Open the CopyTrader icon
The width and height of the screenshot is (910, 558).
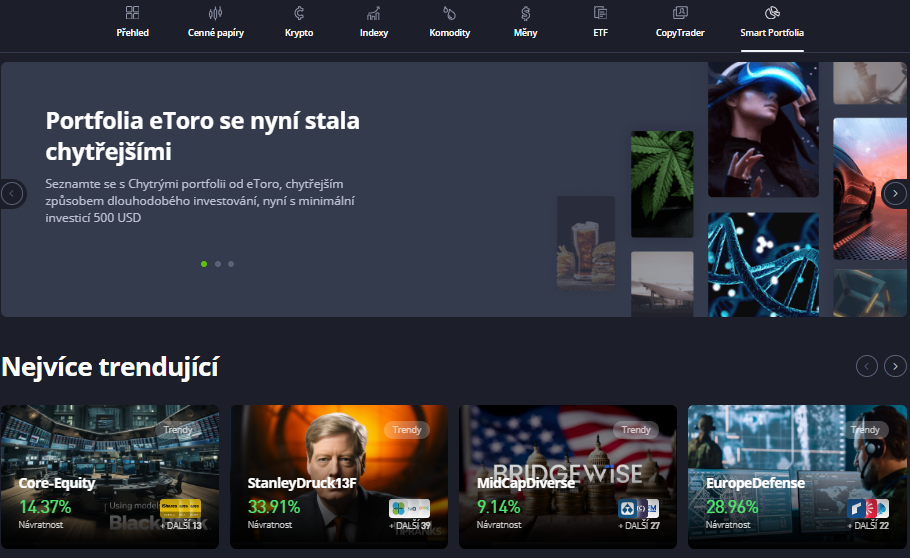(680, 14)
